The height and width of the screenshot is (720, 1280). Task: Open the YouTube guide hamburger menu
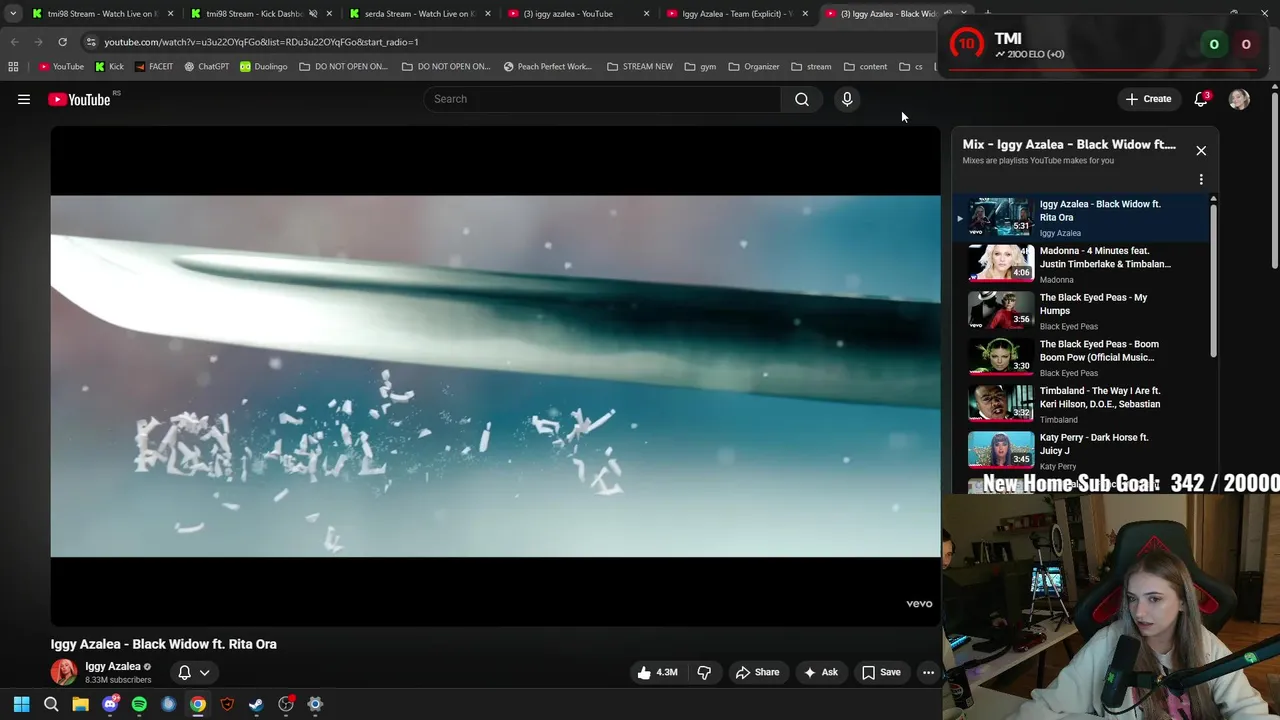[x=24, y=99]
